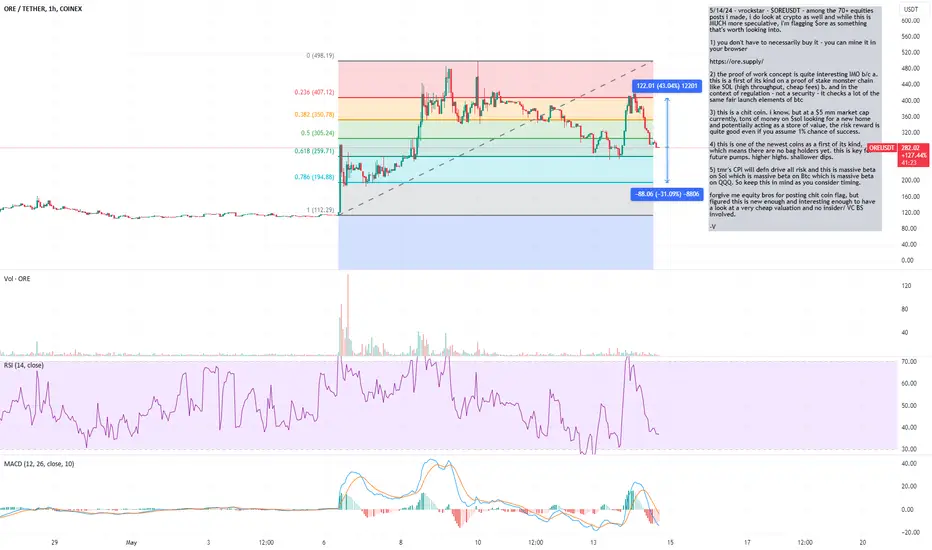The image size is (932, 550).
Task: Click the ORE / TETHER, 1h, COINEX title
Action: point(43,9)
